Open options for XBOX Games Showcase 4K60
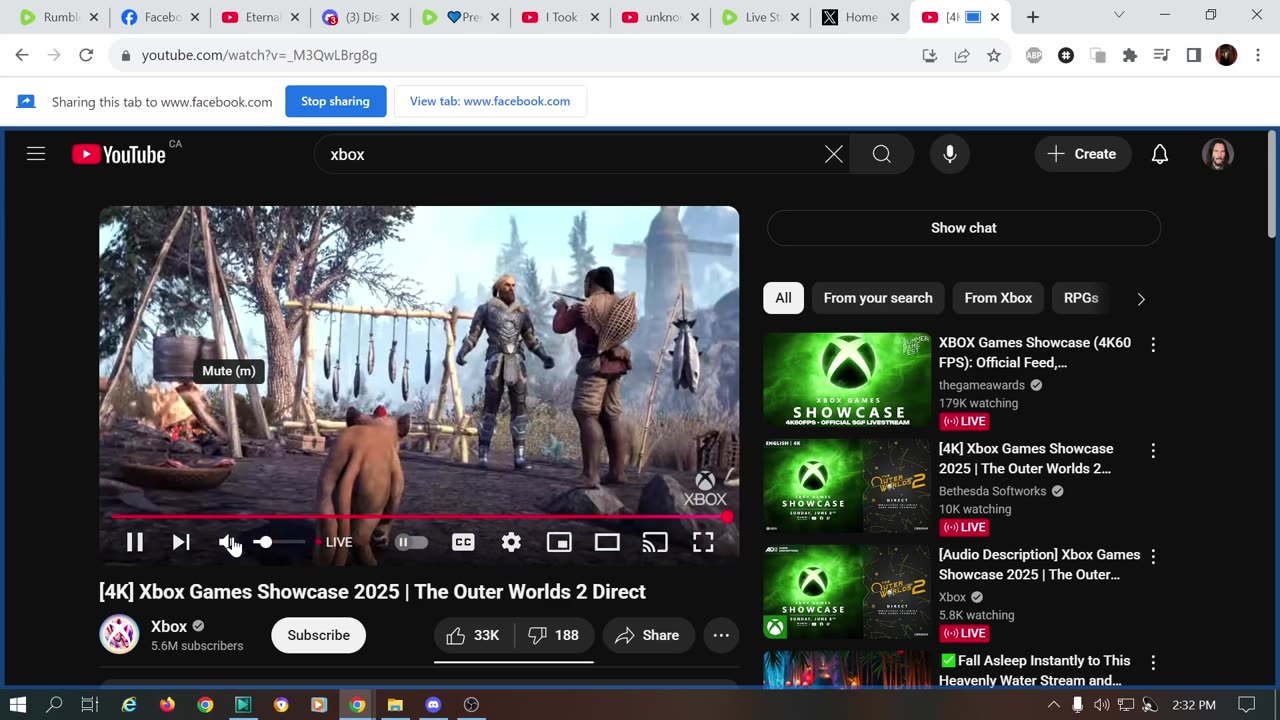 (x=1153, y=344)
